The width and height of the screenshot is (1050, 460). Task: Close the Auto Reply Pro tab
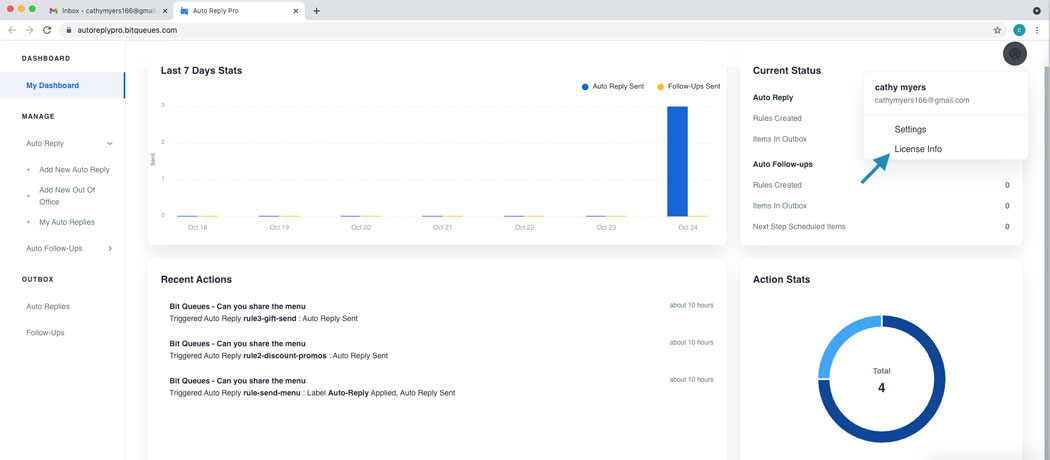(x=296, y=11)
